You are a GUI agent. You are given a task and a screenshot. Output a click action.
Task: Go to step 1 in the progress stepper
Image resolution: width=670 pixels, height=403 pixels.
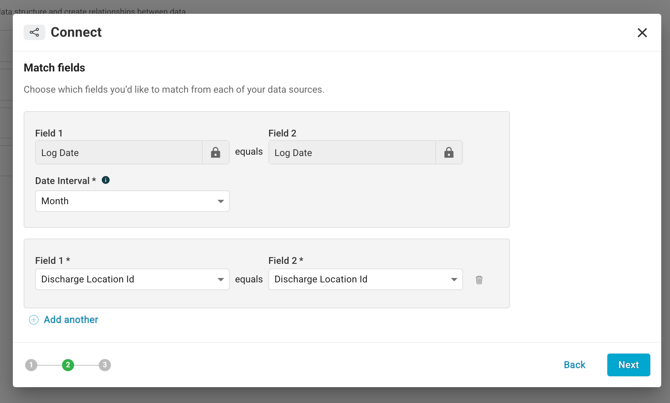31,365
